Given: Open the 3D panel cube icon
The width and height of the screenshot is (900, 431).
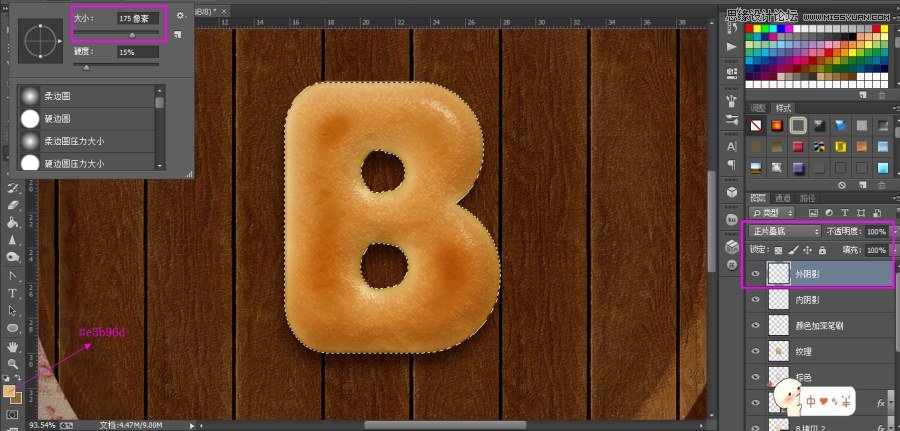Looking at the screenshot, I should tap(732, 192).
